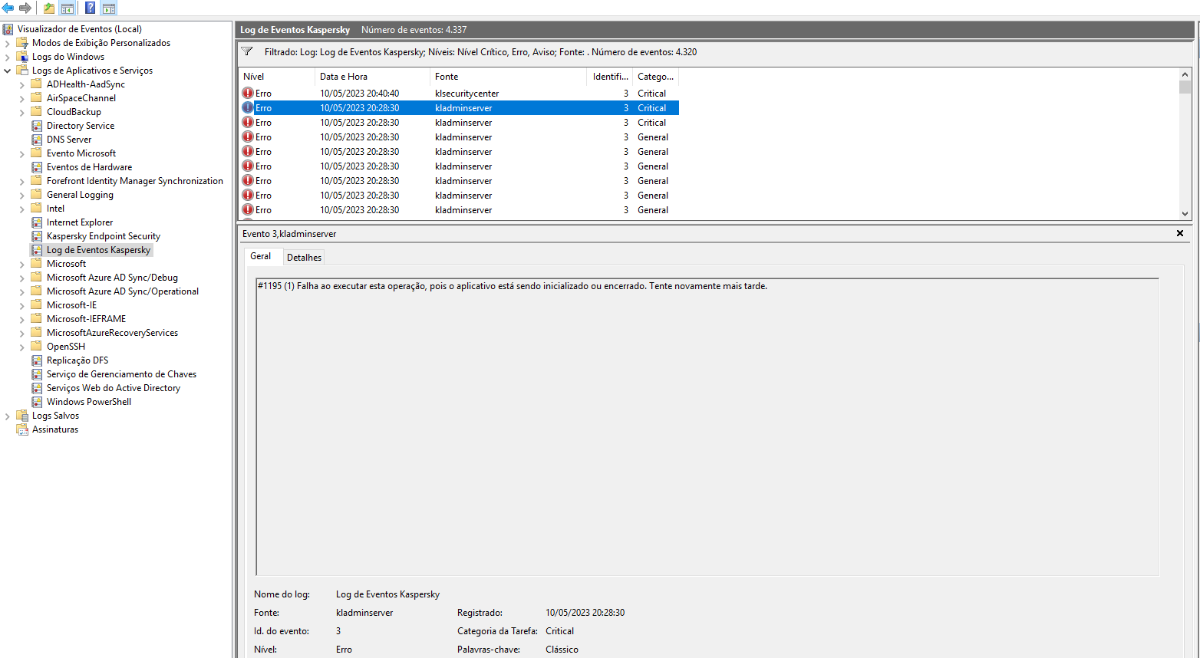
Task: Click the Categoria da Tarefa value Critical
Action: point(560,631)
